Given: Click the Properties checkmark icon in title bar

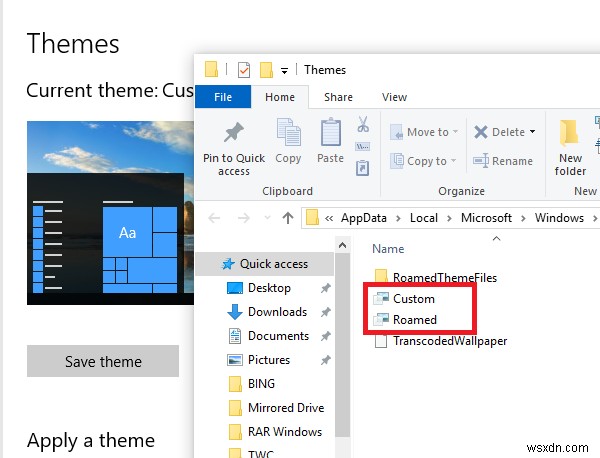Looking at the screenshot, I should click(x=244, y=70).
